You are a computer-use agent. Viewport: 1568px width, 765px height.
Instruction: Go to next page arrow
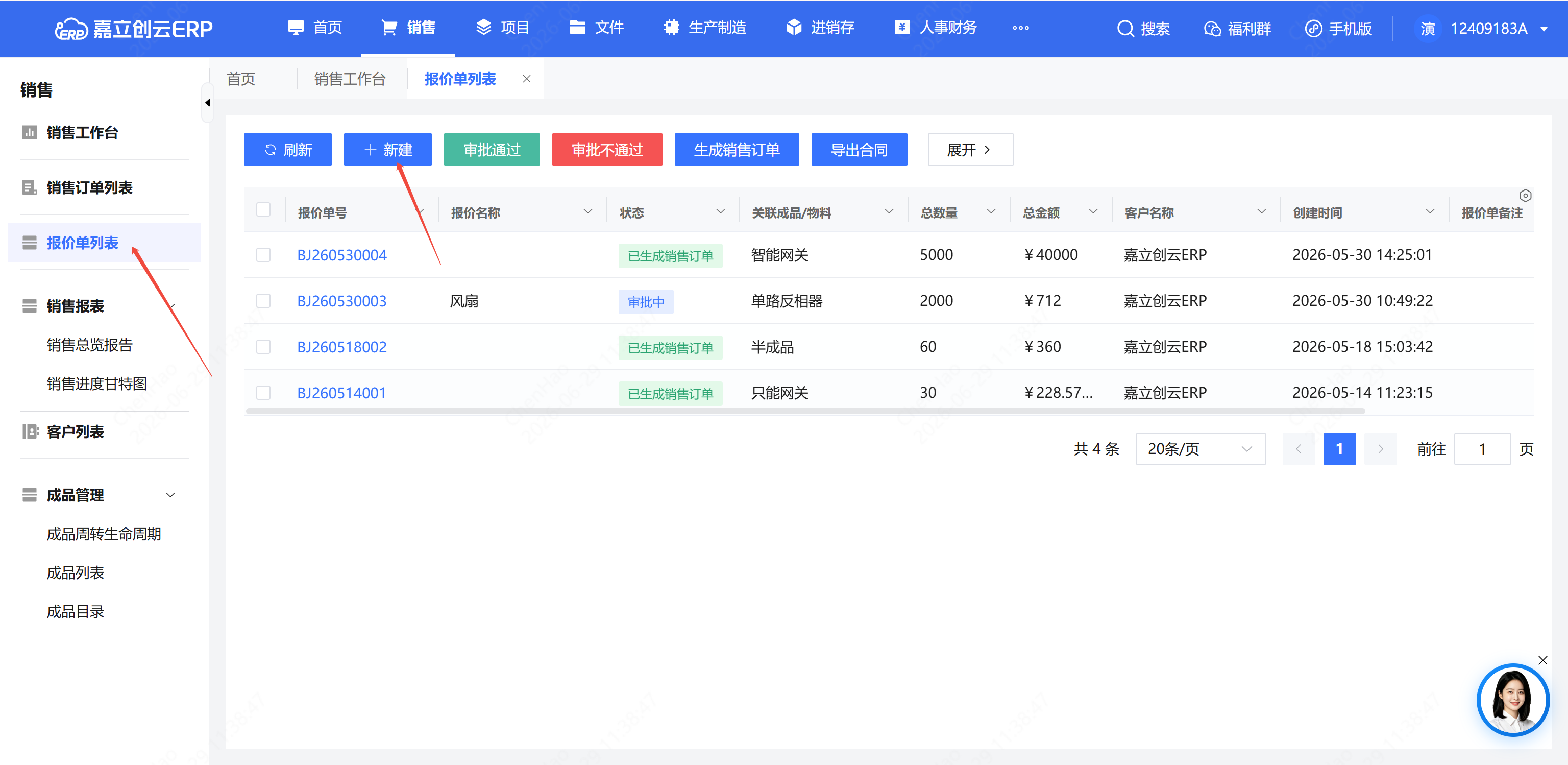(1380, 449)
